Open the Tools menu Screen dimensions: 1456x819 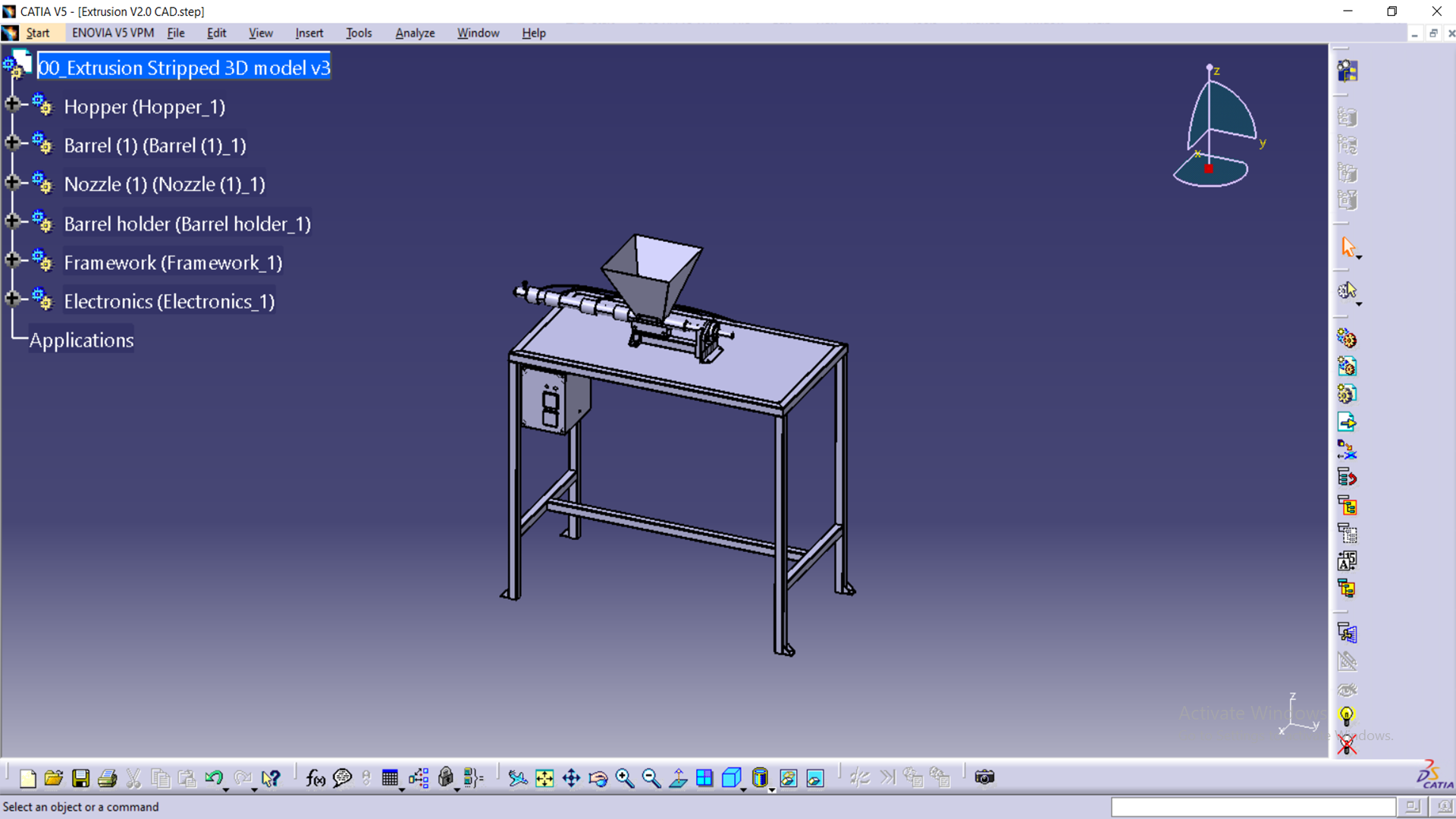coord(359,33)
